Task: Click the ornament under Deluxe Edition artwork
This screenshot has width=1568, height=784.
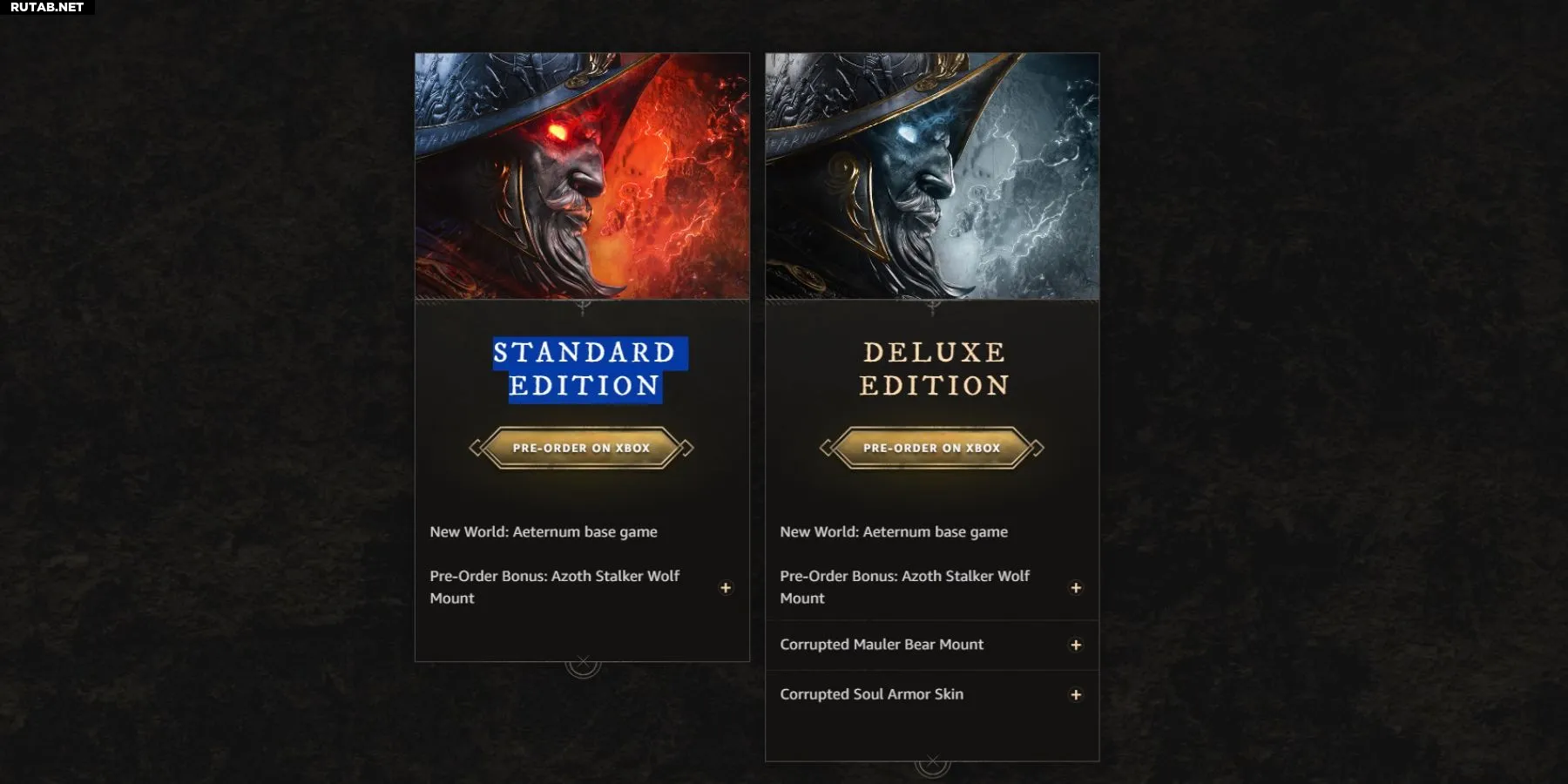Action: (x=933, y=306)
